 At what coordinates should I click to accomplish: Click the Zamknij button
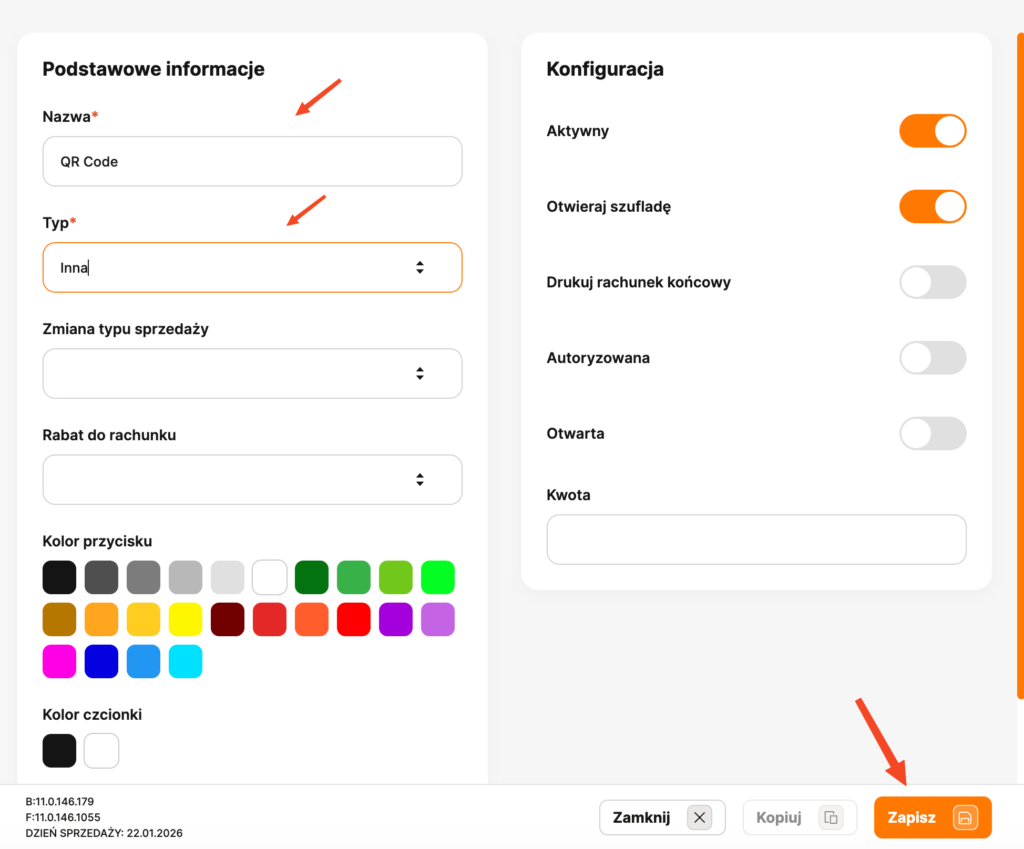click(661, 817)
